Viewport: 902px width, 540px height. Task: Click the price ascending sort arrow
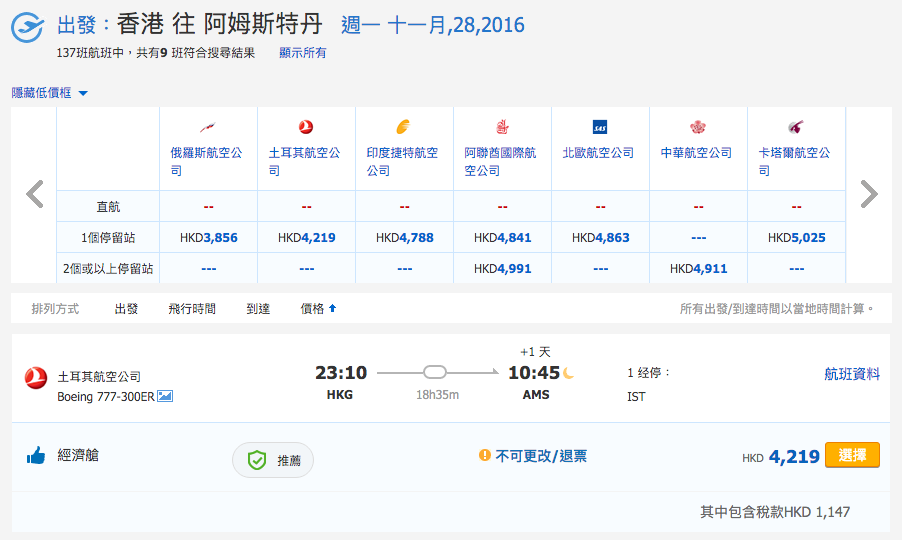[332, 308]
